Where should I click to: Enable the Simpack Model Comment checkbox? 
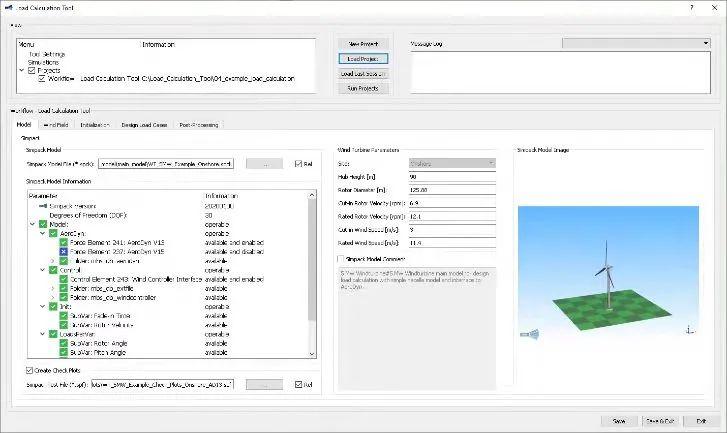click(x=341, y=259)
